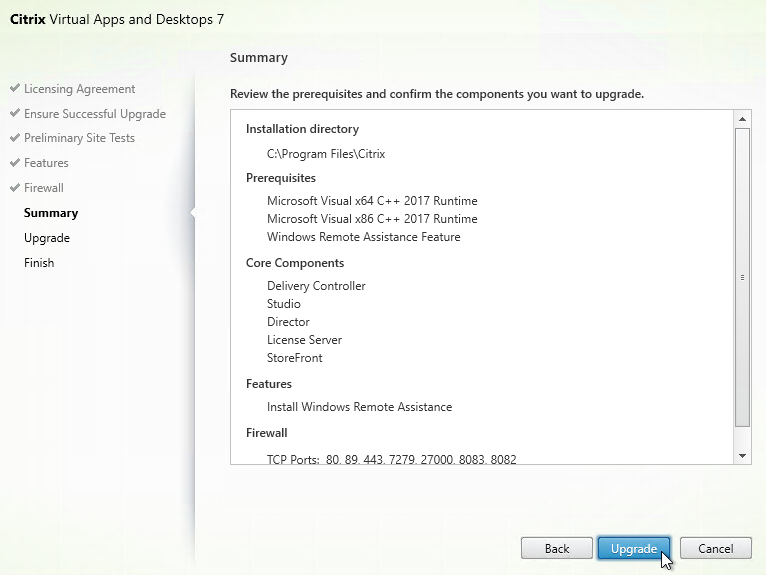This screenshot has width=766, height=575.
Task: Click checkmark icon beside Features step
Action: pyautogui.click(x=15, y=163)
